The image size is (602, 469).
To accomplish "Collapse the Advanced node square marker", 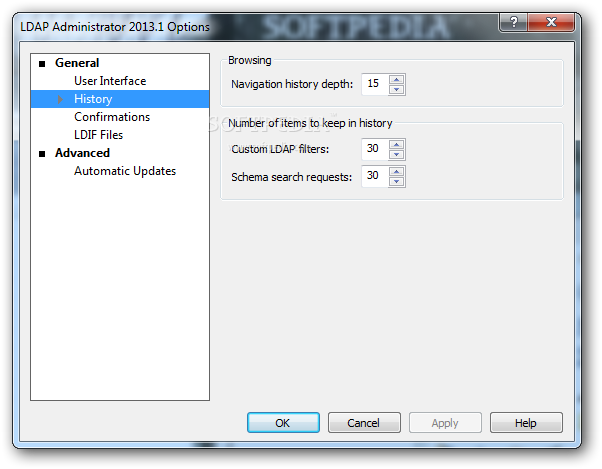I will coord(42,154).
